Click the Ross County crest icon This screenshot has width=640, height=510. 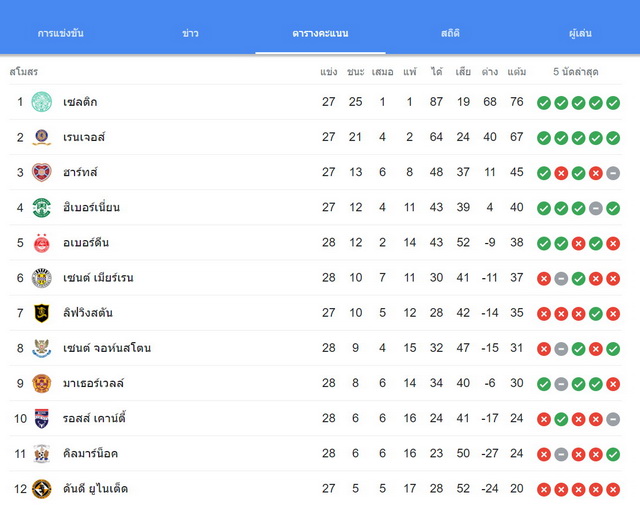(x=42, y=419)
